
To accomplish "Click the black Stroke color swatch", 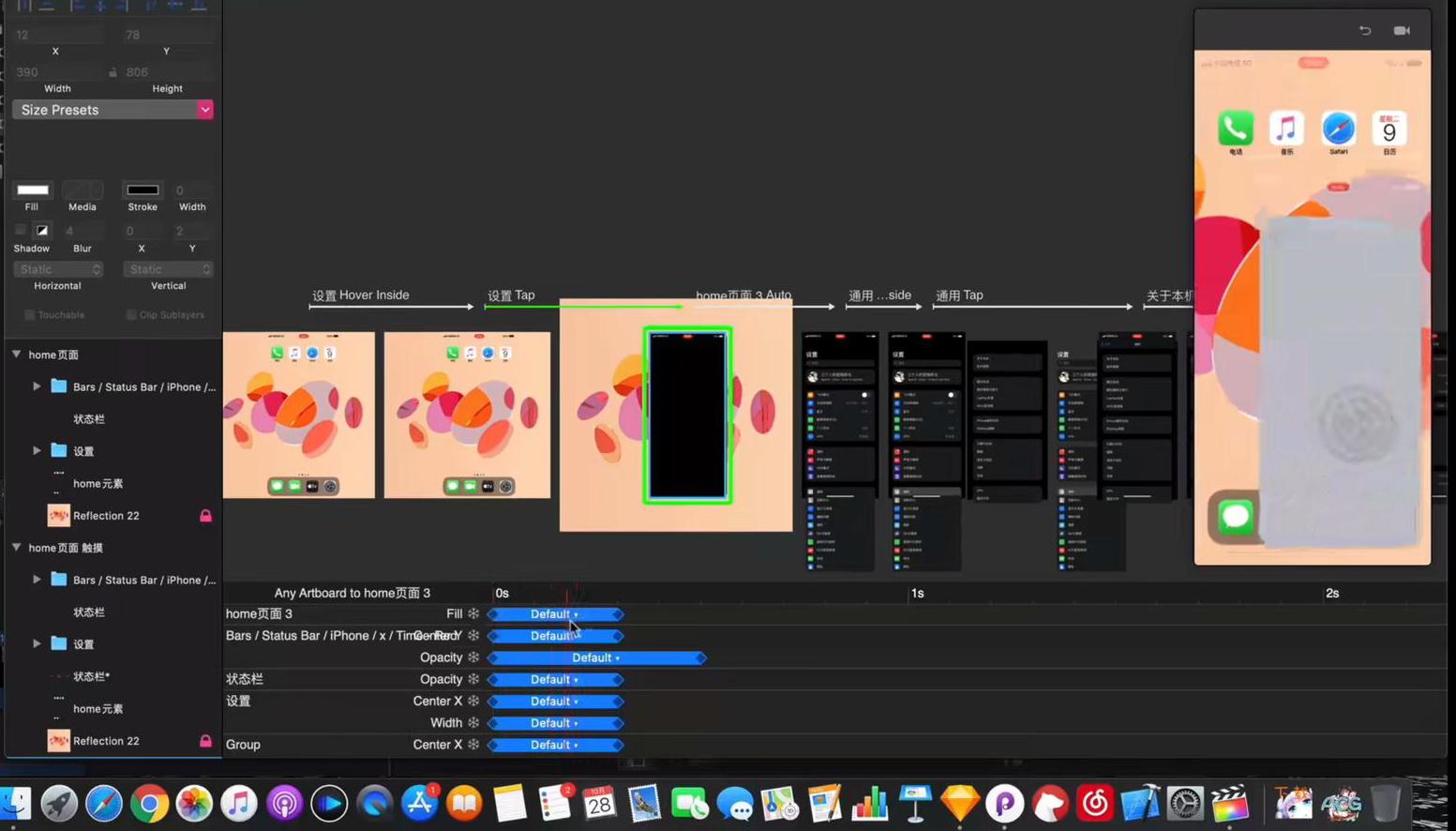I will pos(143,189).
